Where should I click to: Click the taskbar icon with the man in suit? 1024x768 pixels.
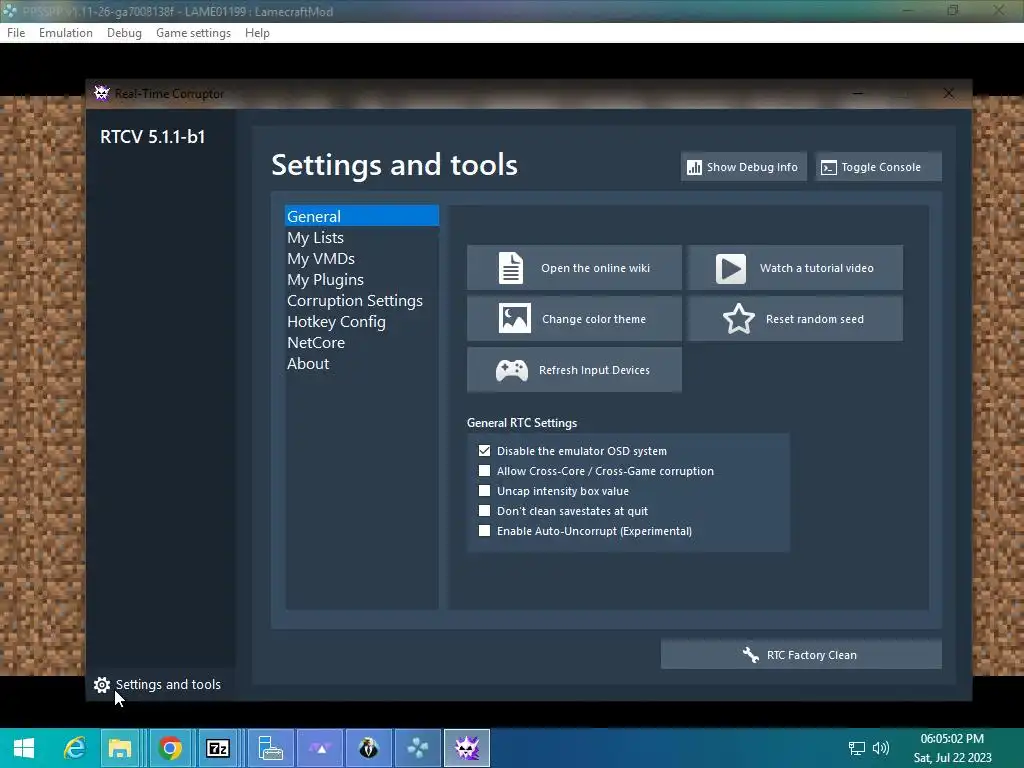click(369, 748)
